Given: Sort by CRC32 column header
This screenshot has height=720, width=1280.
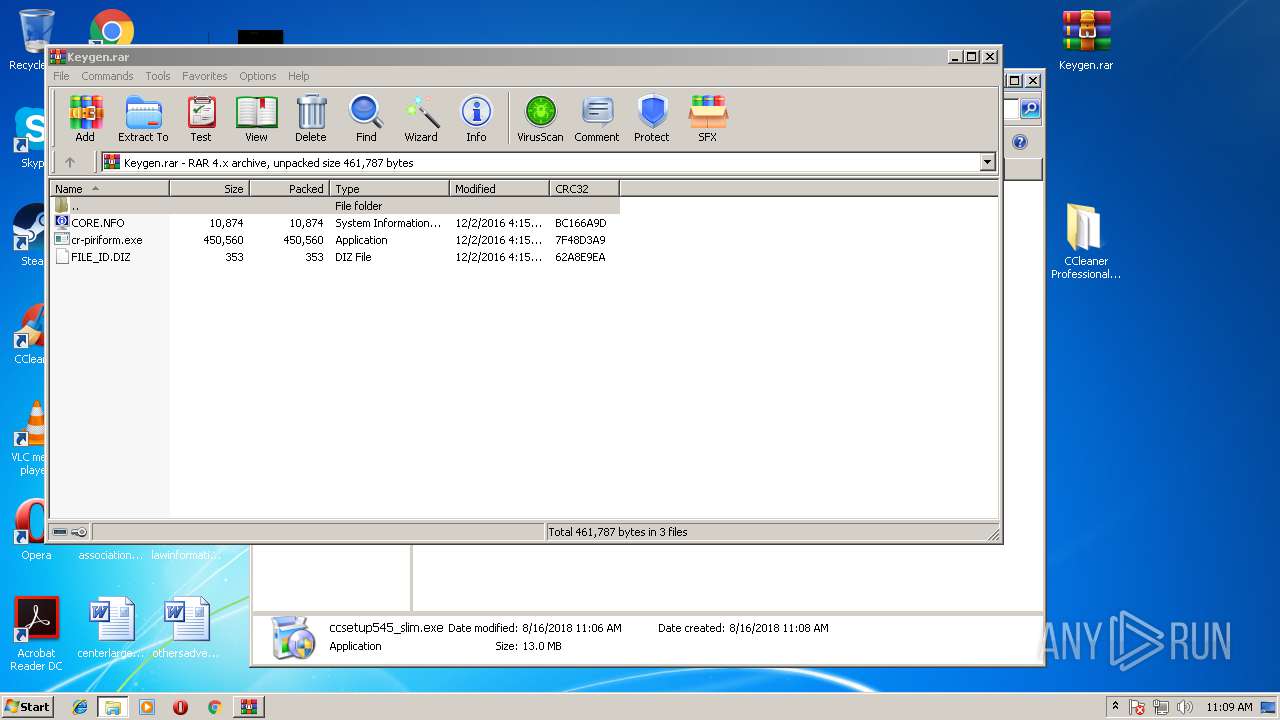Looking at the screenshot, I should pyautogui.click(x=584, y=188).
